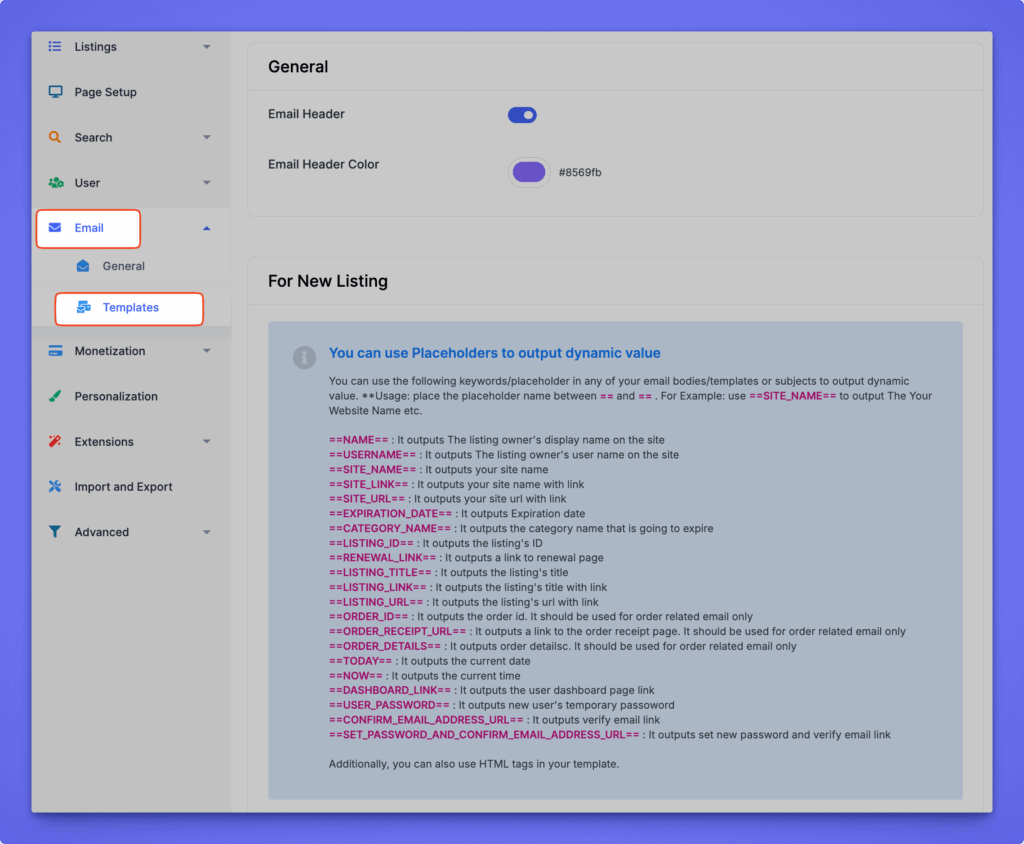Click the Monetization card icon
The width and height of the screenshot is (1024, 844).
(55, 351)
